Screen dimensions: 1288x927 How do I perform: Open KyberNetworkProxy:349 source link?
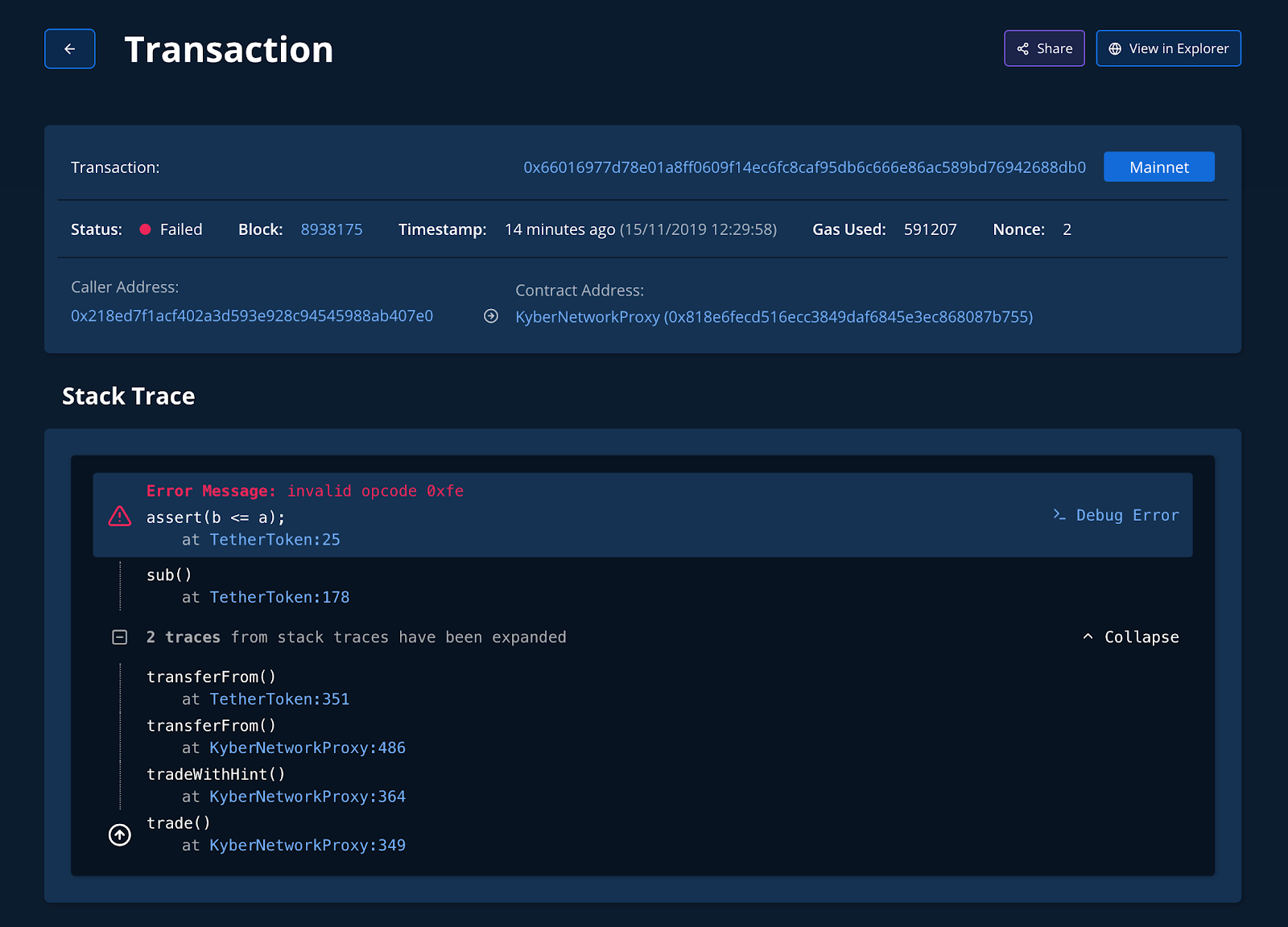click(308, 846)
